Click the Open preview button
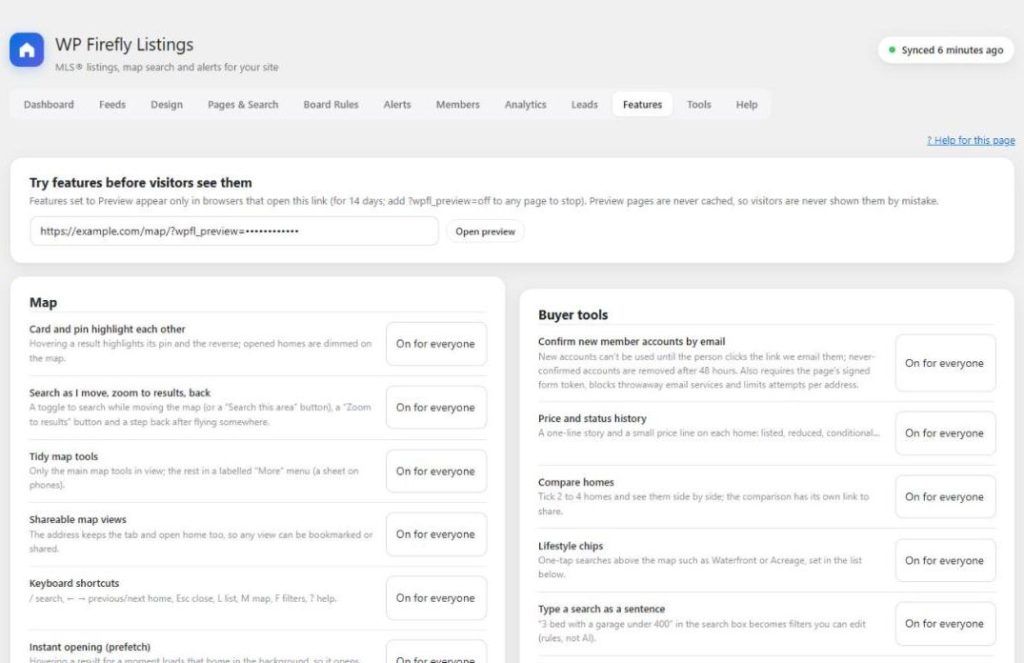Image resolution: width=1024 pixels, height=663 pixels. coord(485,231)
